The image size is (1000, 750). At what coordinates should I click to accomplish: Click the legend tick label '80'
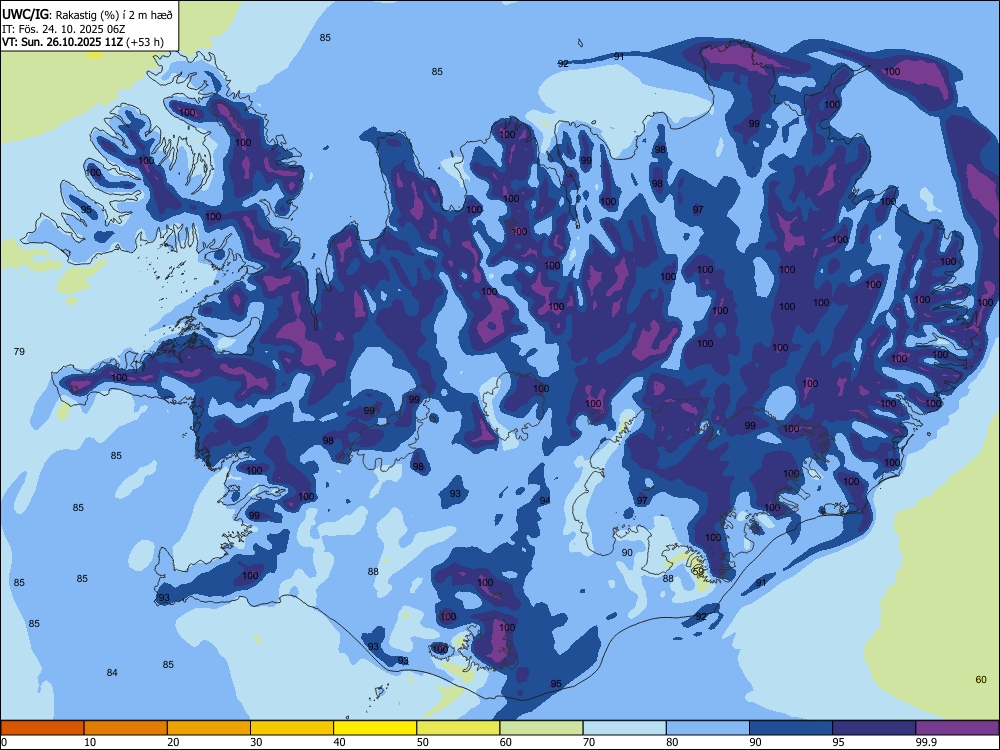[672, 742]
